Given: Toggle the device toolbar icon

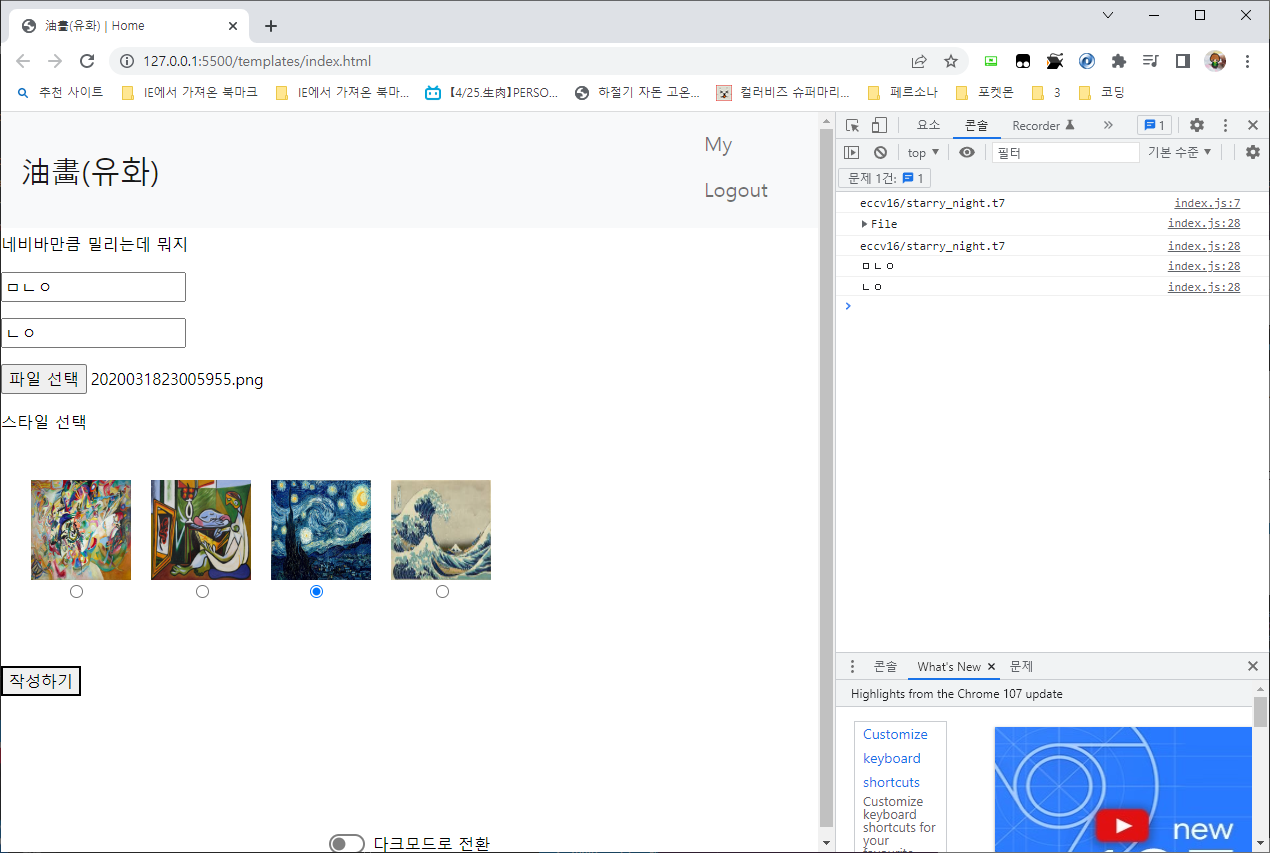Looking at the screenshot, I should tap(879, 125).
